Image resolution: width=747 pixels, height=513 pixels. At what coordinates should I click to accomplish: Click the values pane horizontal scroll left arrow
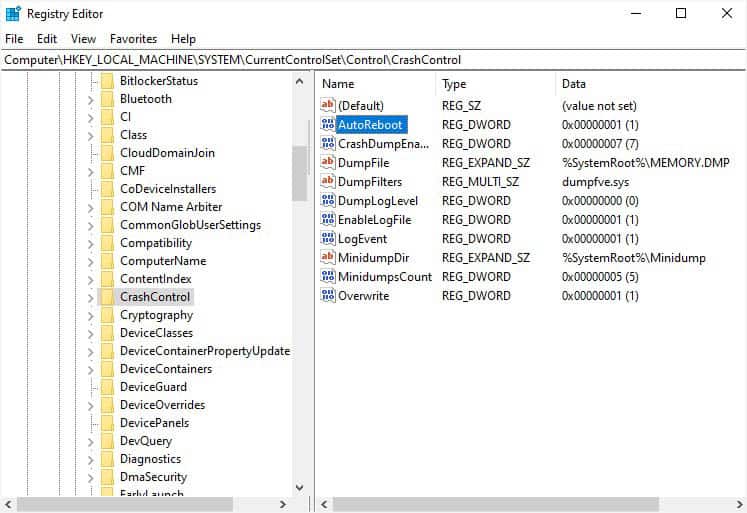pos(324,503)
